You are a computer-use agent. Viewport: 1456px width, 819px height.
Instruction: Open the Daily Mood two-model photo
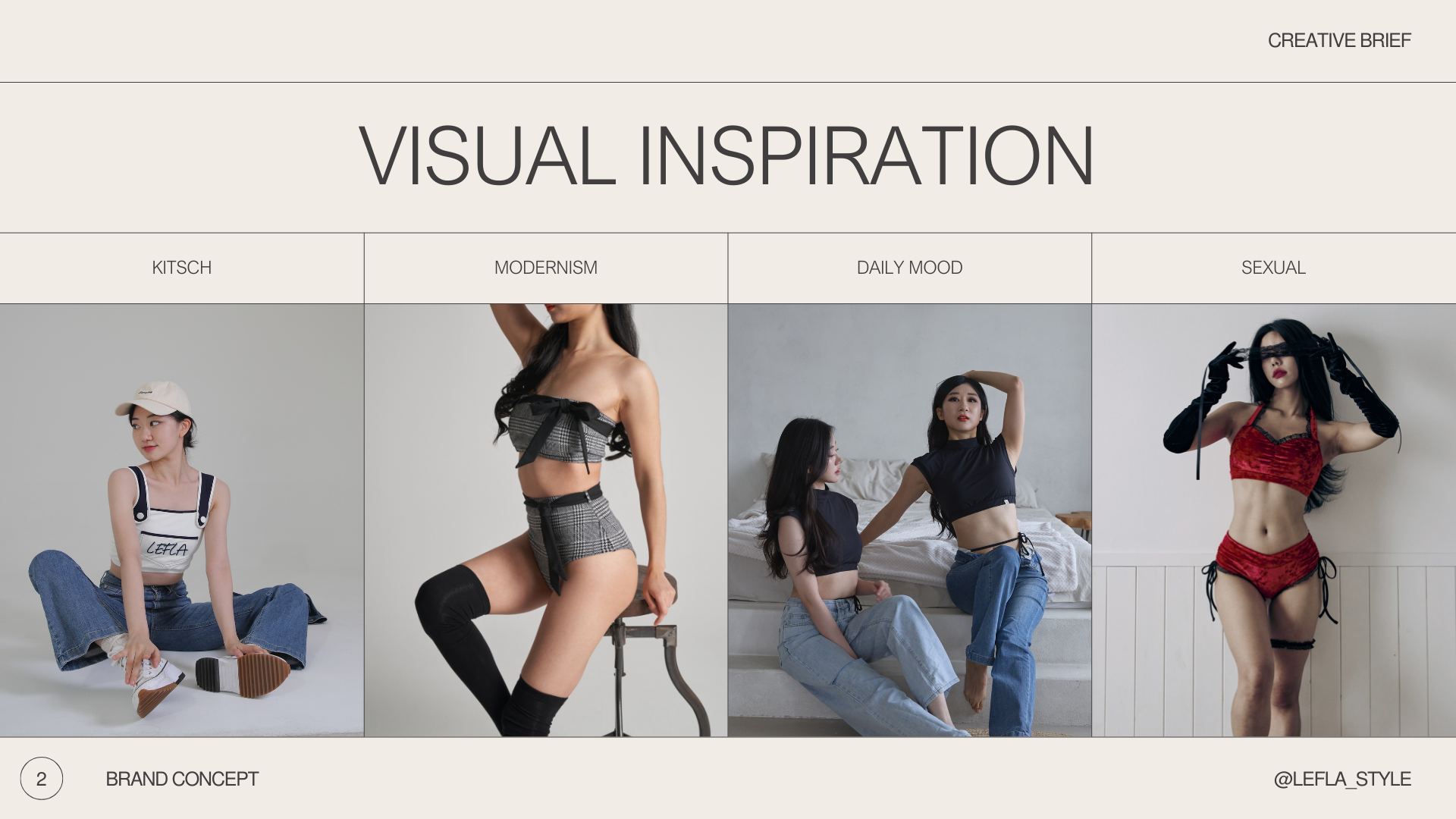pos(910,520)
